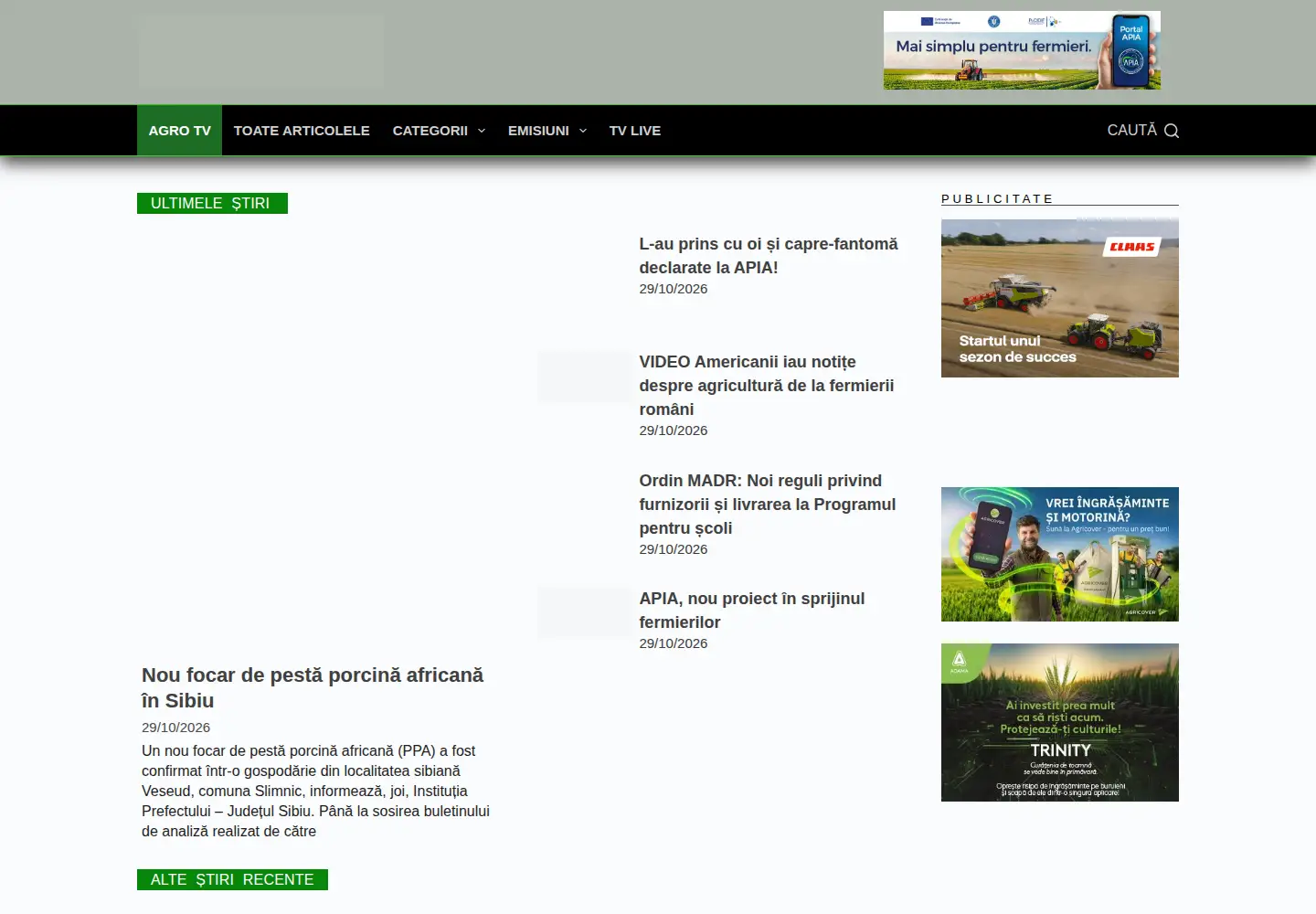Click thumbnail beside VIDEO Americanii article

pyautogui.click(x=583, y=377)
